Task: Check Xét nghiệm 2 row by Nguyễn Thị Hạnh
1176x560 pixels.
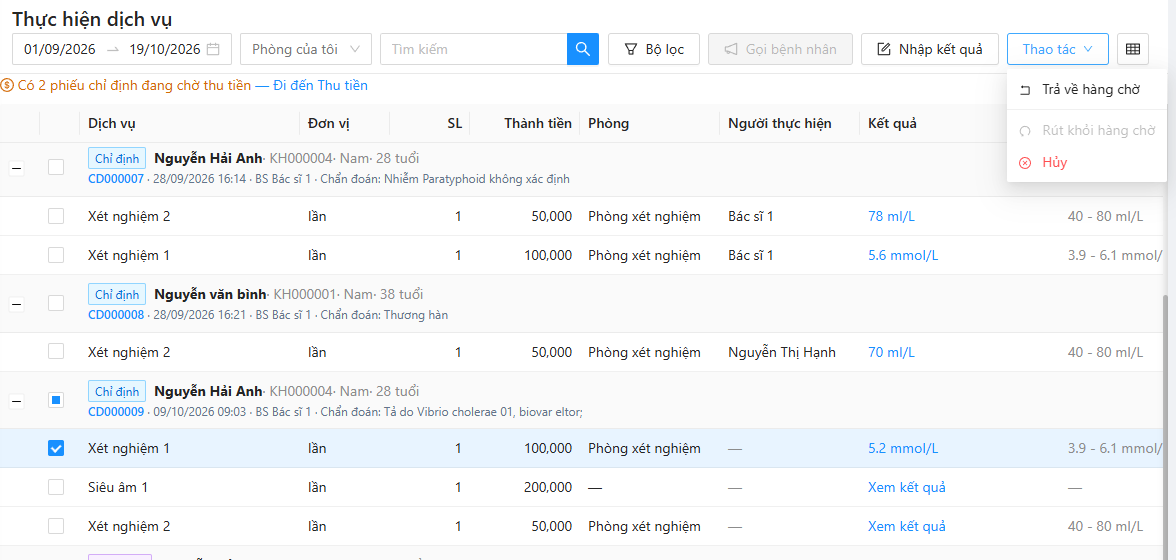Action: [x=56, y=352]
